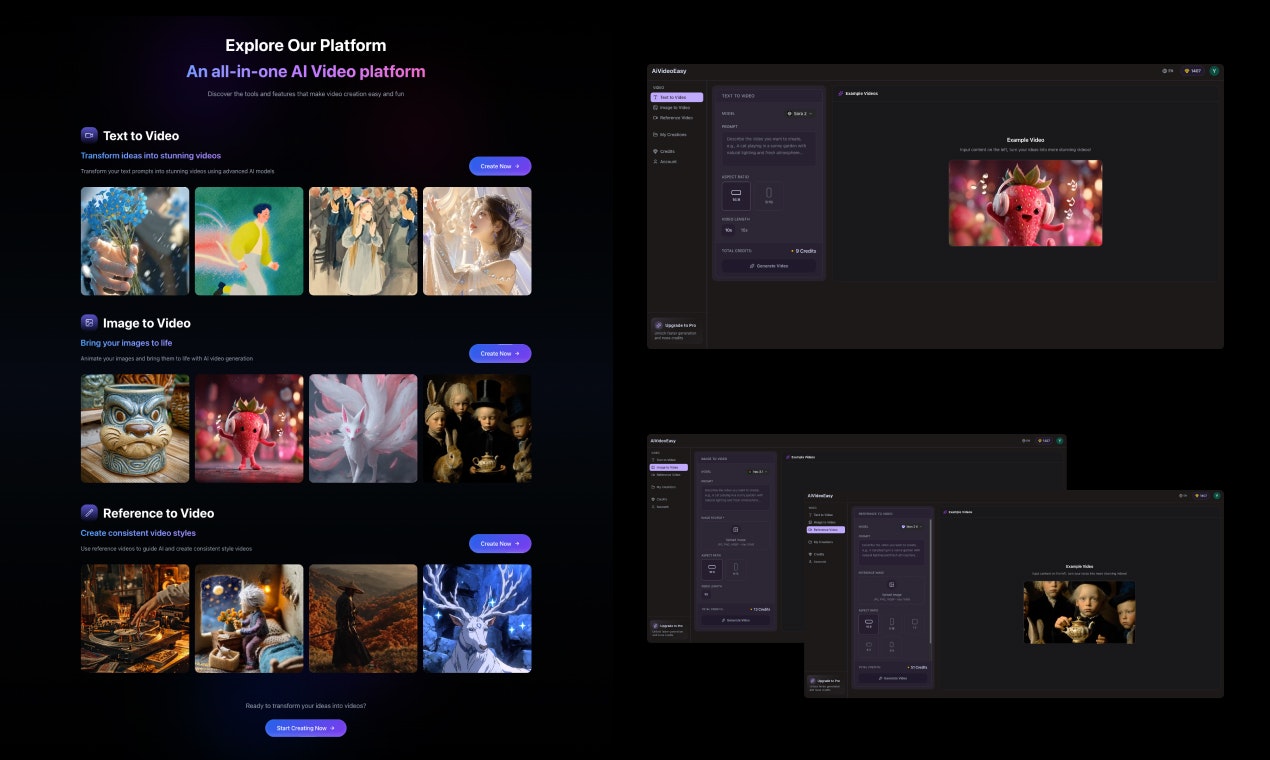Click the Generate Video button

(770, 265)
